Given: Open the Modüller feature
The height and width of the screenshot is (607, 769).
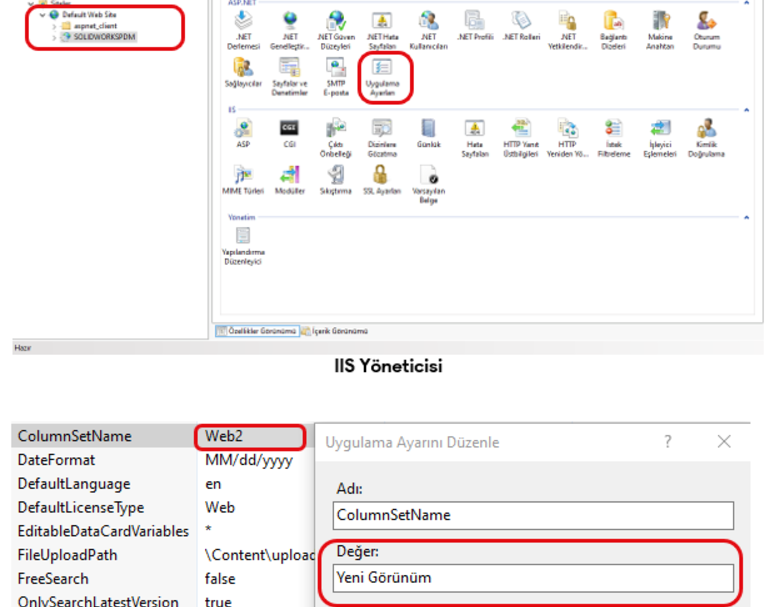Looking at the screenshot, I should (x=289, y=177).
